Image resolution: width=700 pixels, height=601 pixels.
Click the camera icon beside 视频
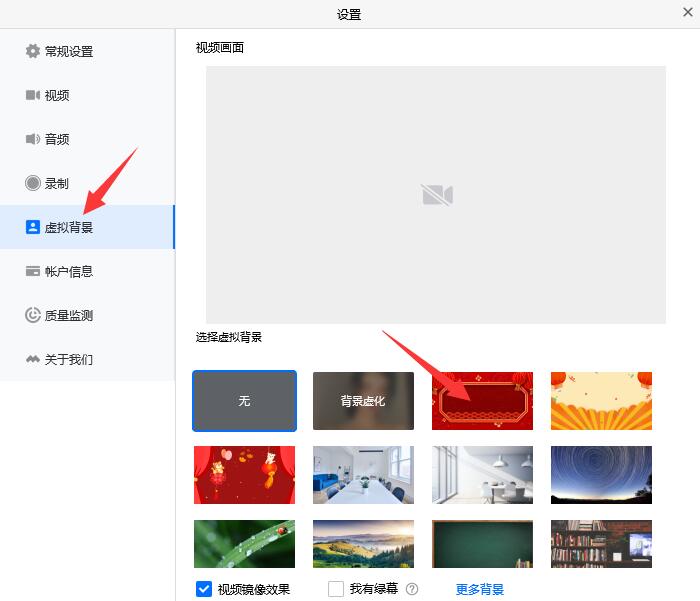(x=33, y=95)
